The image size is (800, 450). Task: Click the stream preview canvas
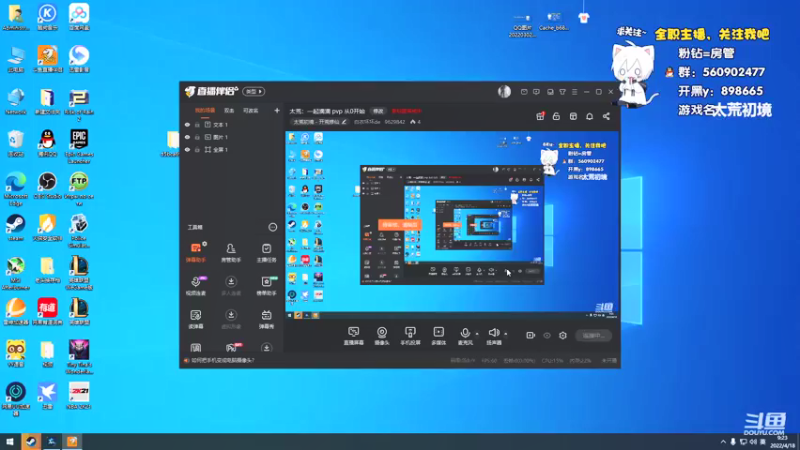(452, 226)
